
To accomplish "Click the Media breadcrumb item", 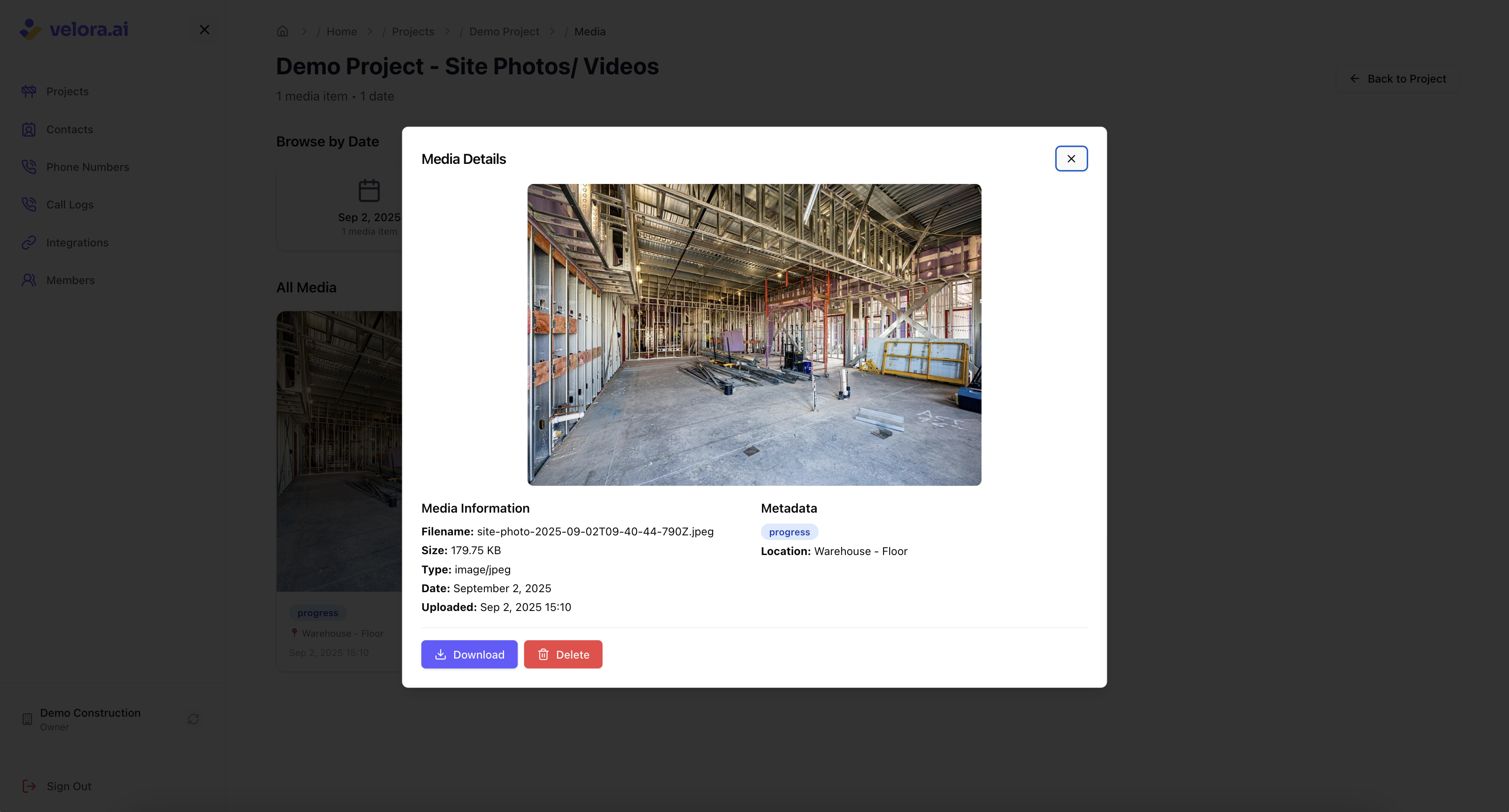I will (x=589, y=31).
